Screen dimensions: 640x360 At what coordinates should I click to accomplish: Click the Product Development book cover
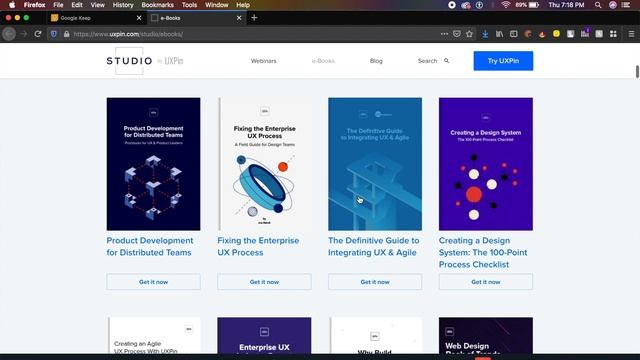pos(153,164)
